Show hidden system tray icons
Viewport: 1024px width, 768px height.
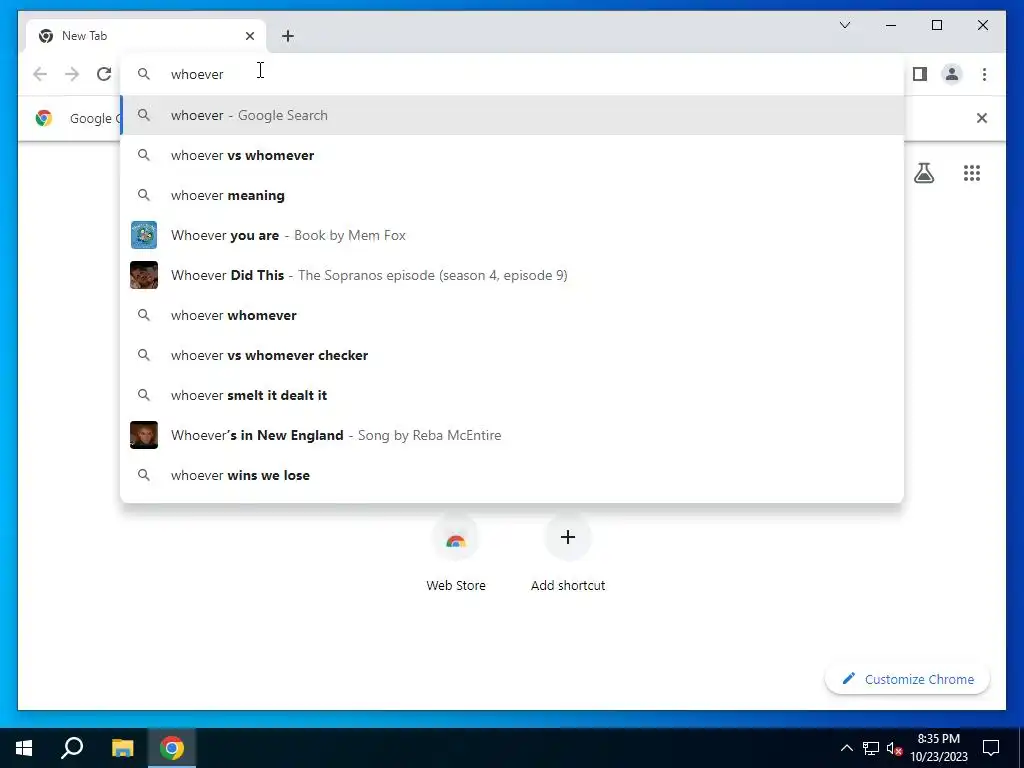[846, 748]
